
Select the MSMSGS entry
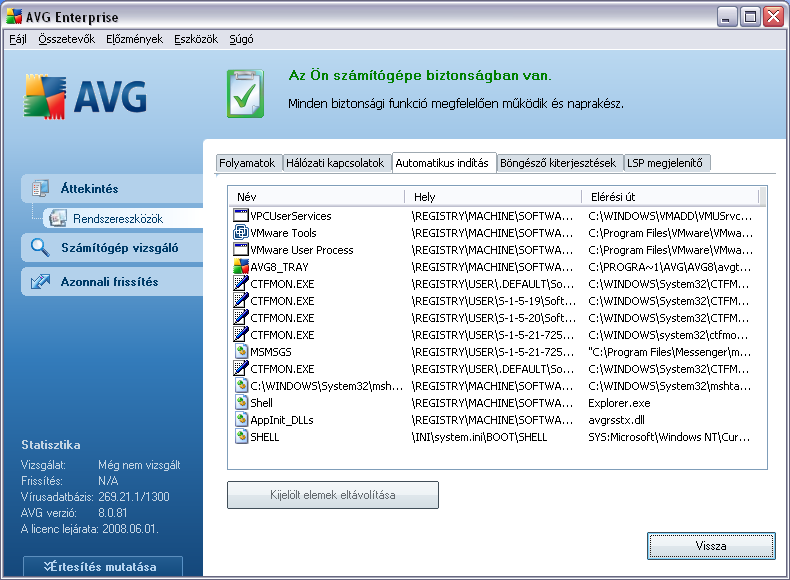tap(271, 352)
